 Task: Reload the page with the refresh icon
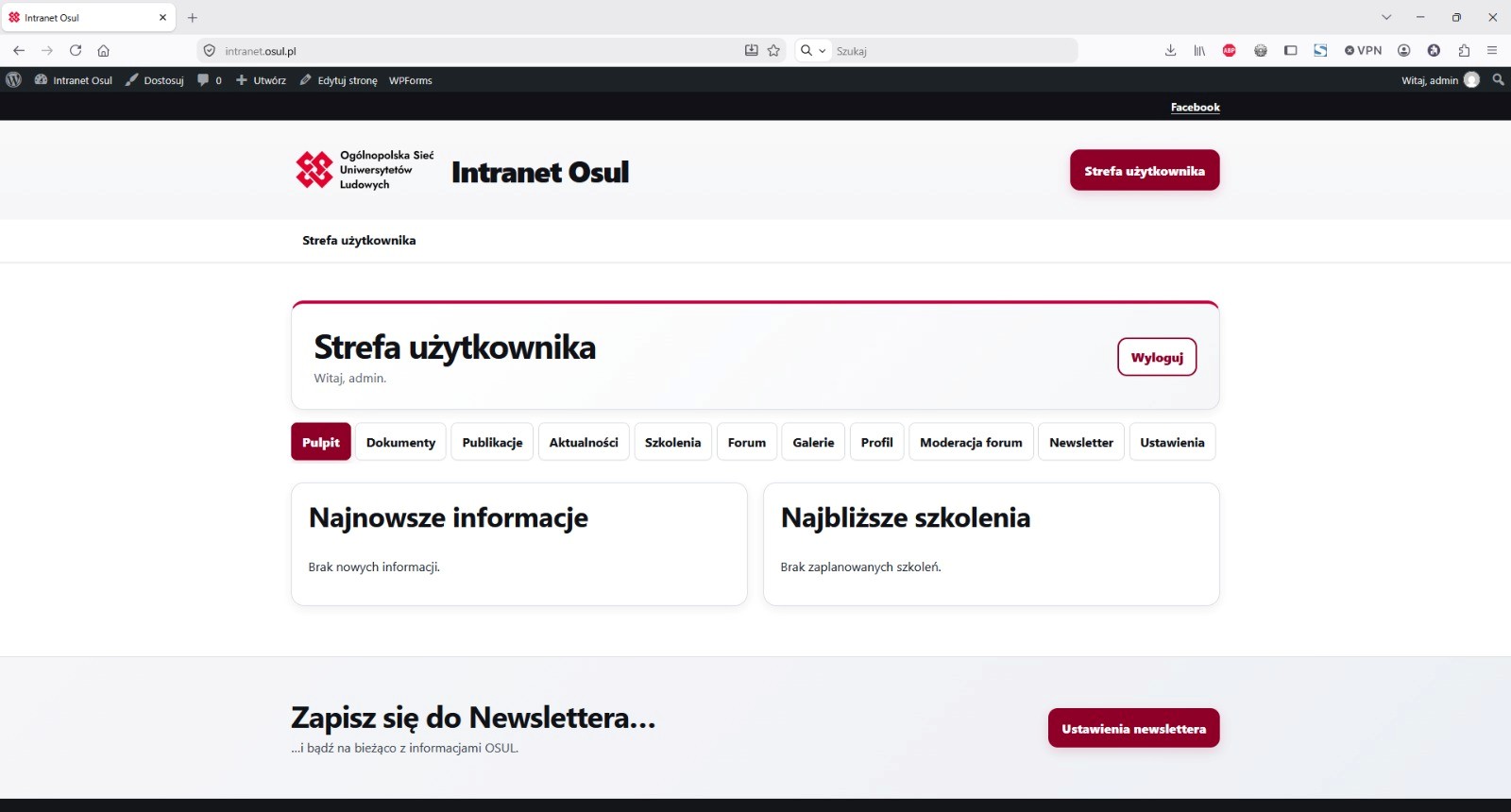76,51
